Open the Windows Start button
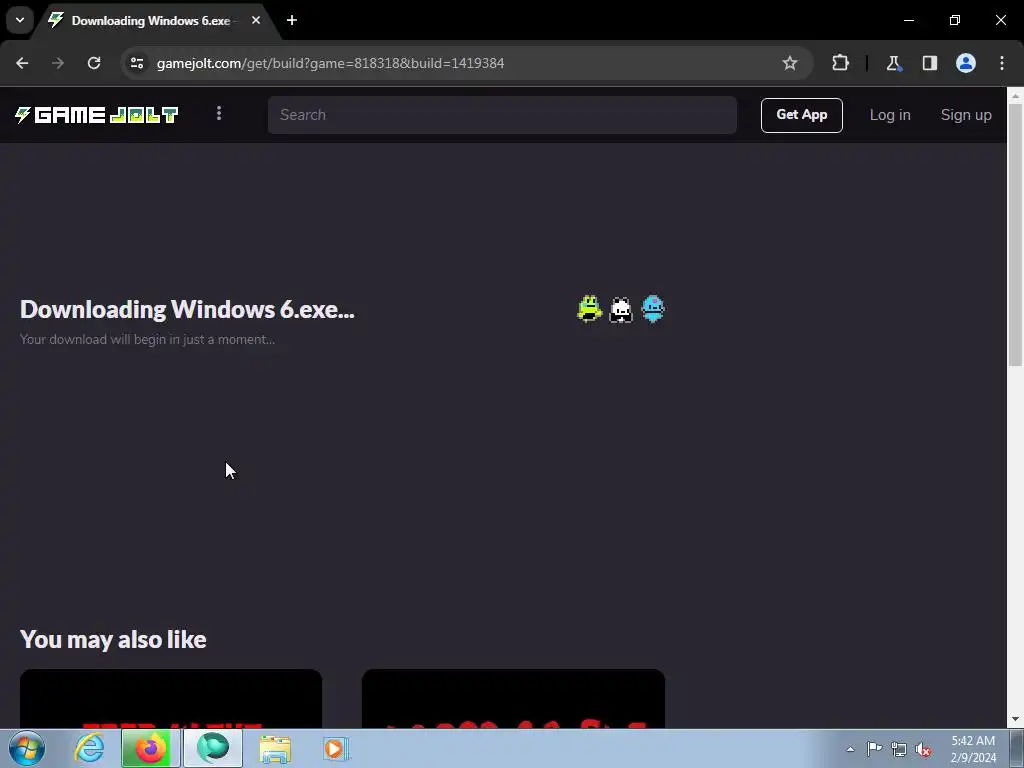 [26, 748]
